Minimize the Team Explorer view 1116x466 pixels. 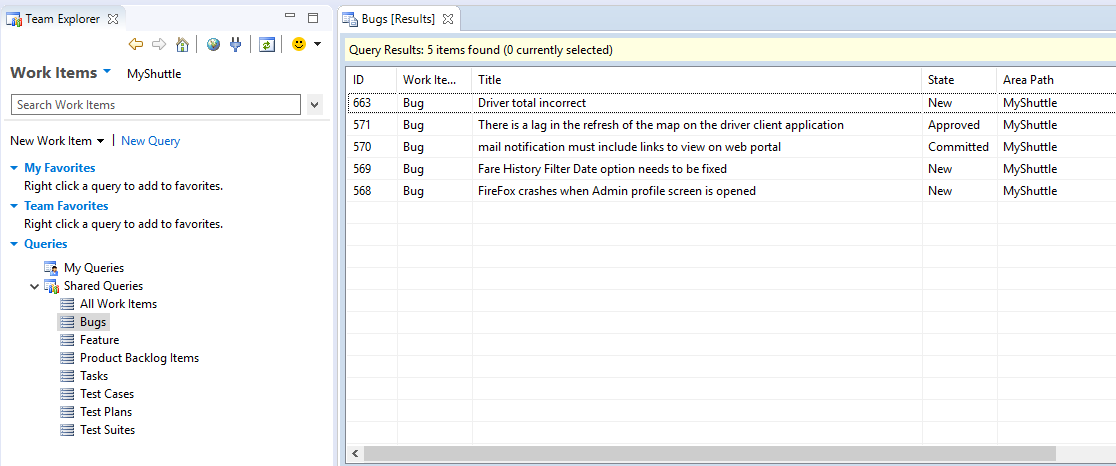click(x=290, y=17)
